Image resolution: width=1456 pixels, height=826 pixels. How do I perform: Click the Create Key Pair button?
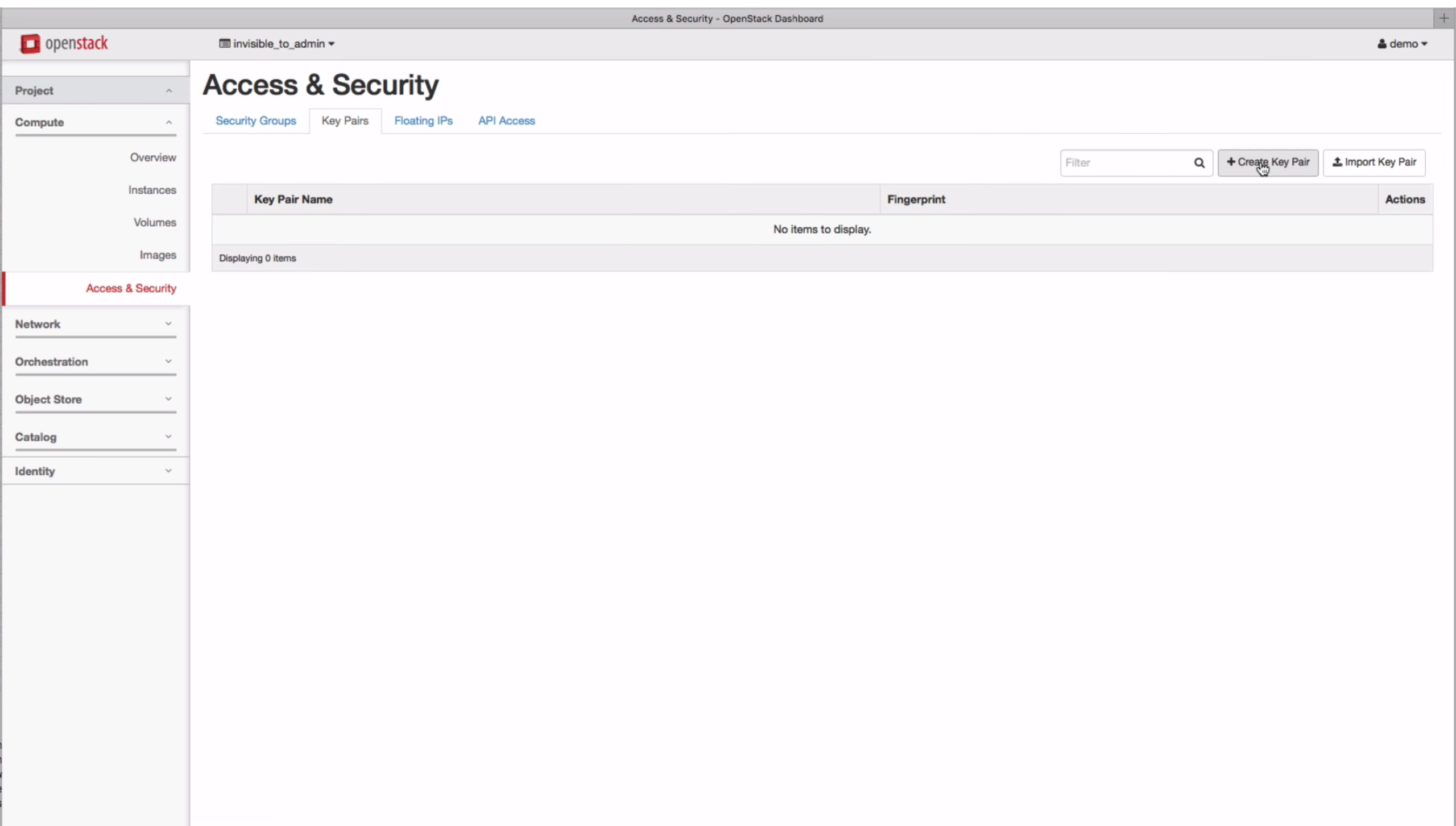pos(1268,163)
